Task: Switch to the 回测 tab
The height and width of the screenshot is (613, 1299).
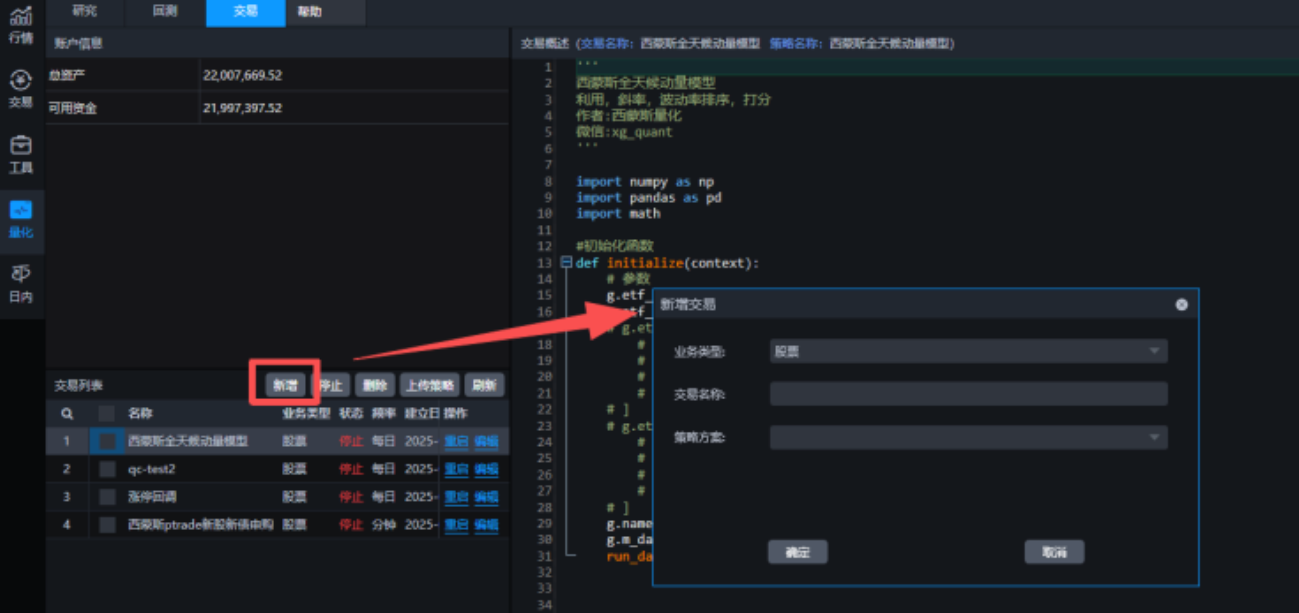Action: (x=165, y=11)
